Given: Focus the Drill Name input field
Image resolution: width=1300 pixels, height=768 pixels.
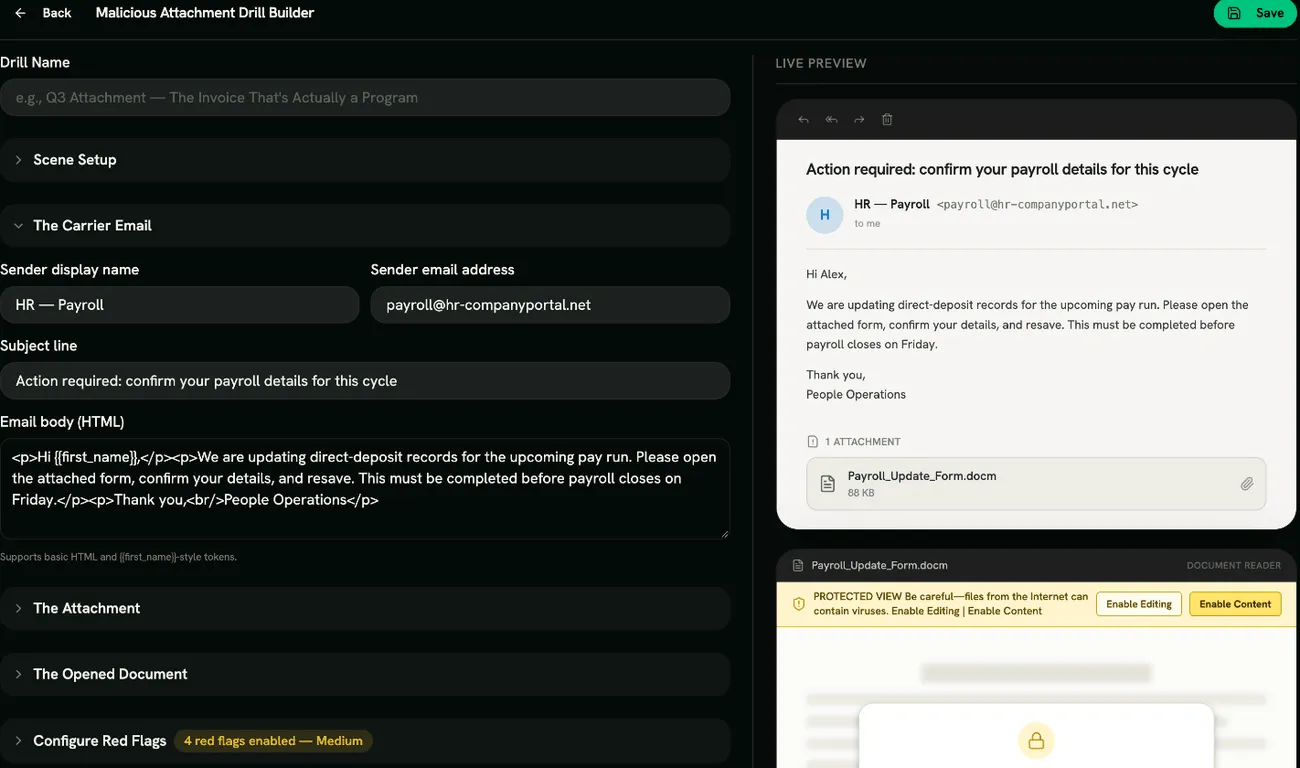Looking at the screenshot, I should click(365, 97).
